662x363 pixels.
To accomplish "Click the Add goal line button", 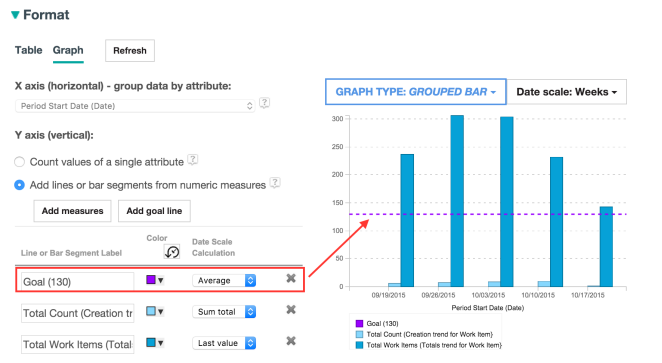I will [x=154, y=211].
